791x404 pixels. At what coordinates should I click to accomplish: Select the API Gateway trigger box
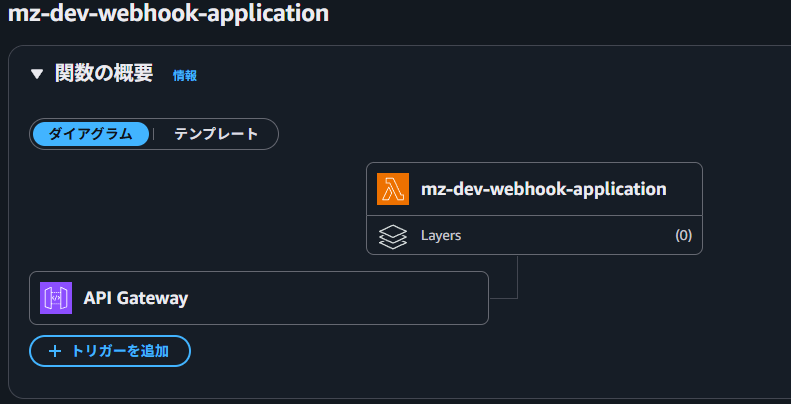pyautogui.click(x=259, y=298)
